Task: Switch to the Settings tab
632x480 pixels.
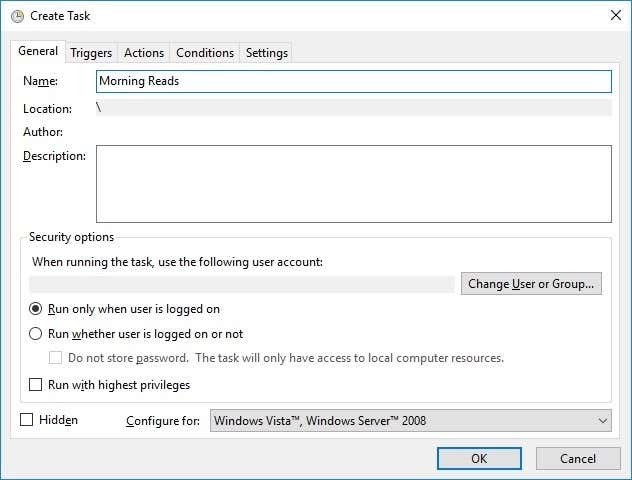Action: click(266, 53)
